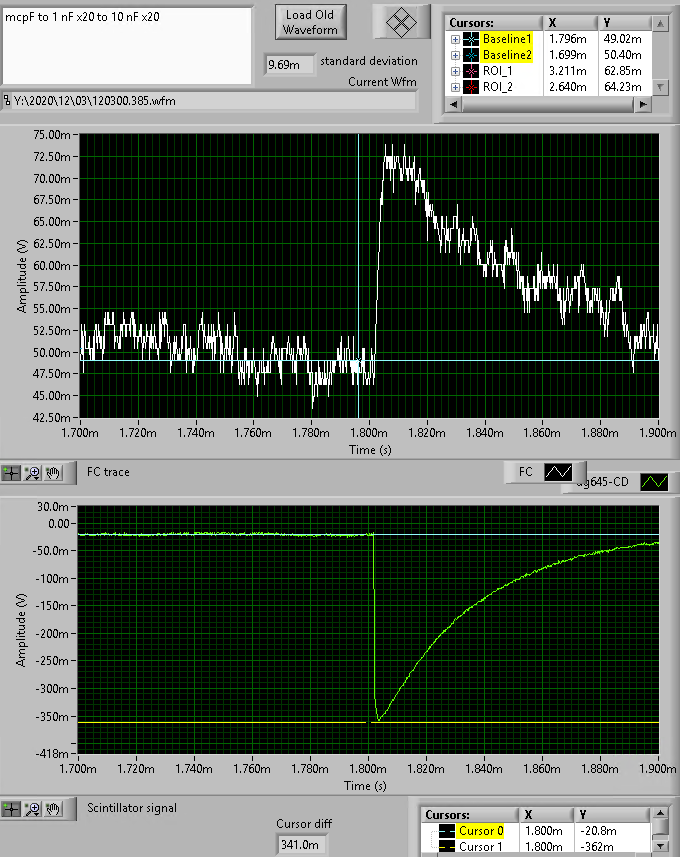Click the standard deviation value field
Viewport: 680px width, 857px height.
288,65
